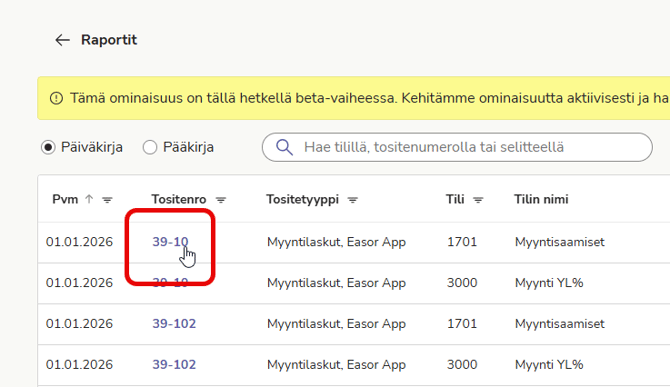Open the filter icon for the Pvm column

[107, 199]
